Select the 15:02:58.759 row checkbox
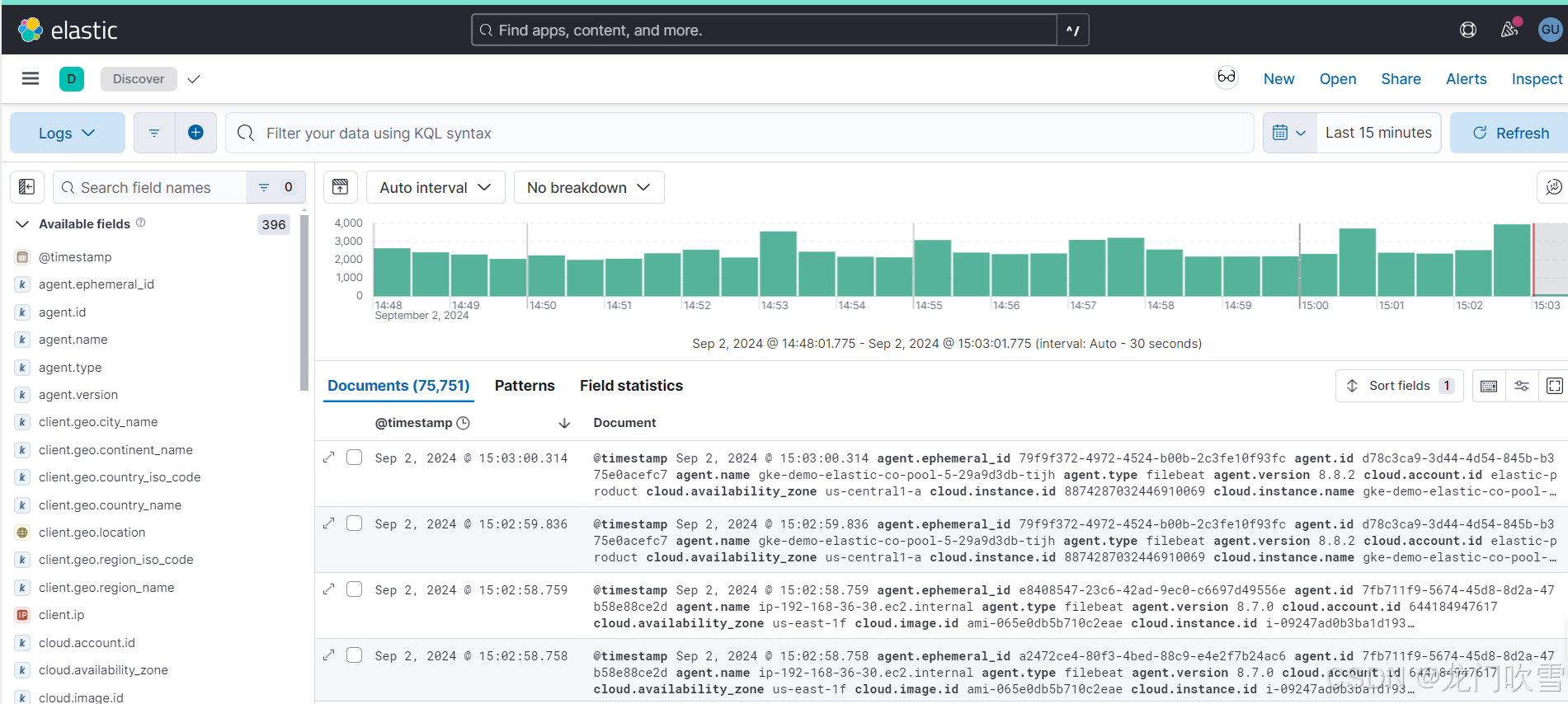This screenshot has height=704, width=1568. pos(355,589)
